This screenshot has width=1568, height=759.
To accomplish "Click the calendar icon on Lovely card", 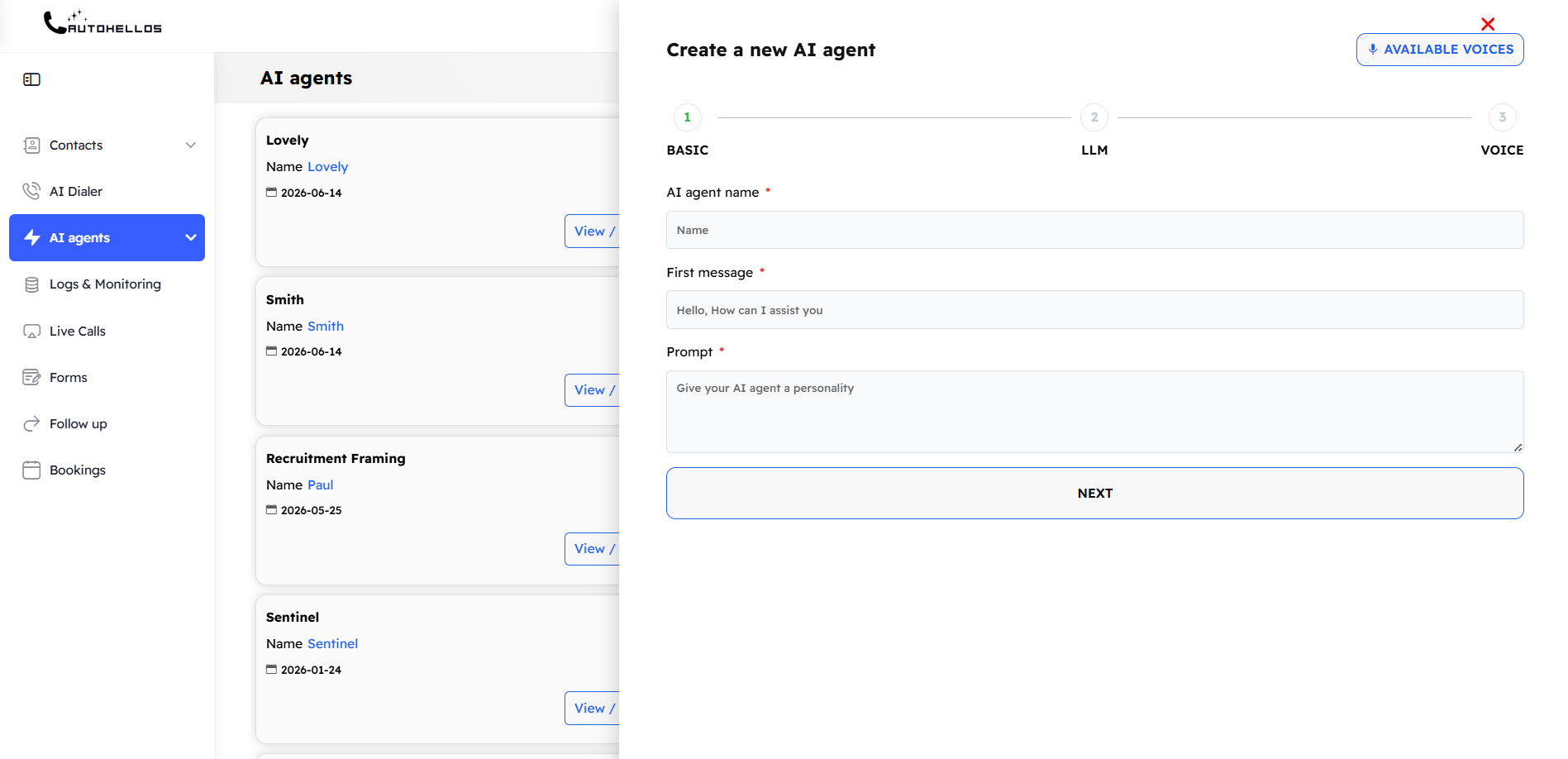I will tap(271, 193).
